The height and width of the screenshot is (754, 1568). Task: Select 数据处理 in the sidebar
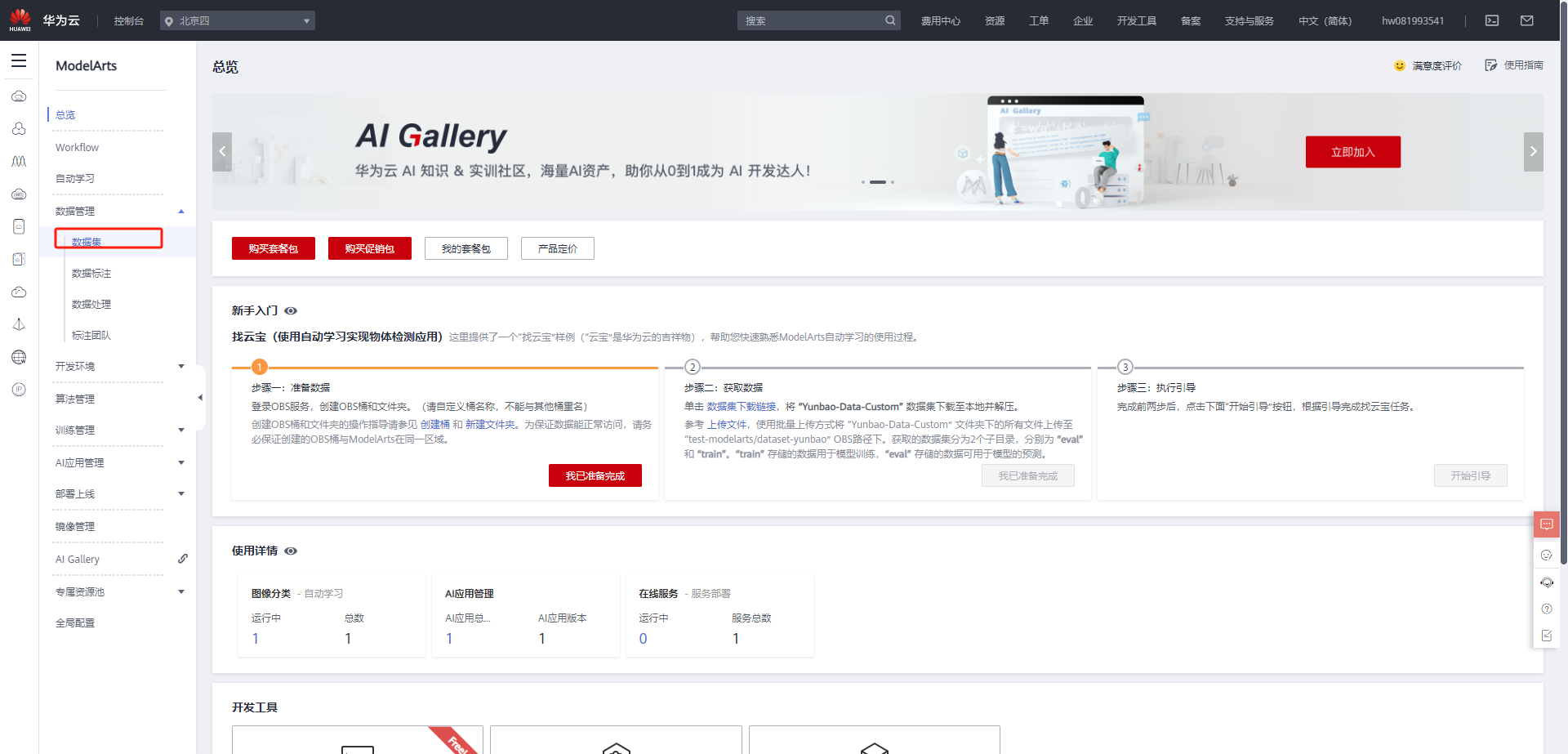tap(91, 305)
